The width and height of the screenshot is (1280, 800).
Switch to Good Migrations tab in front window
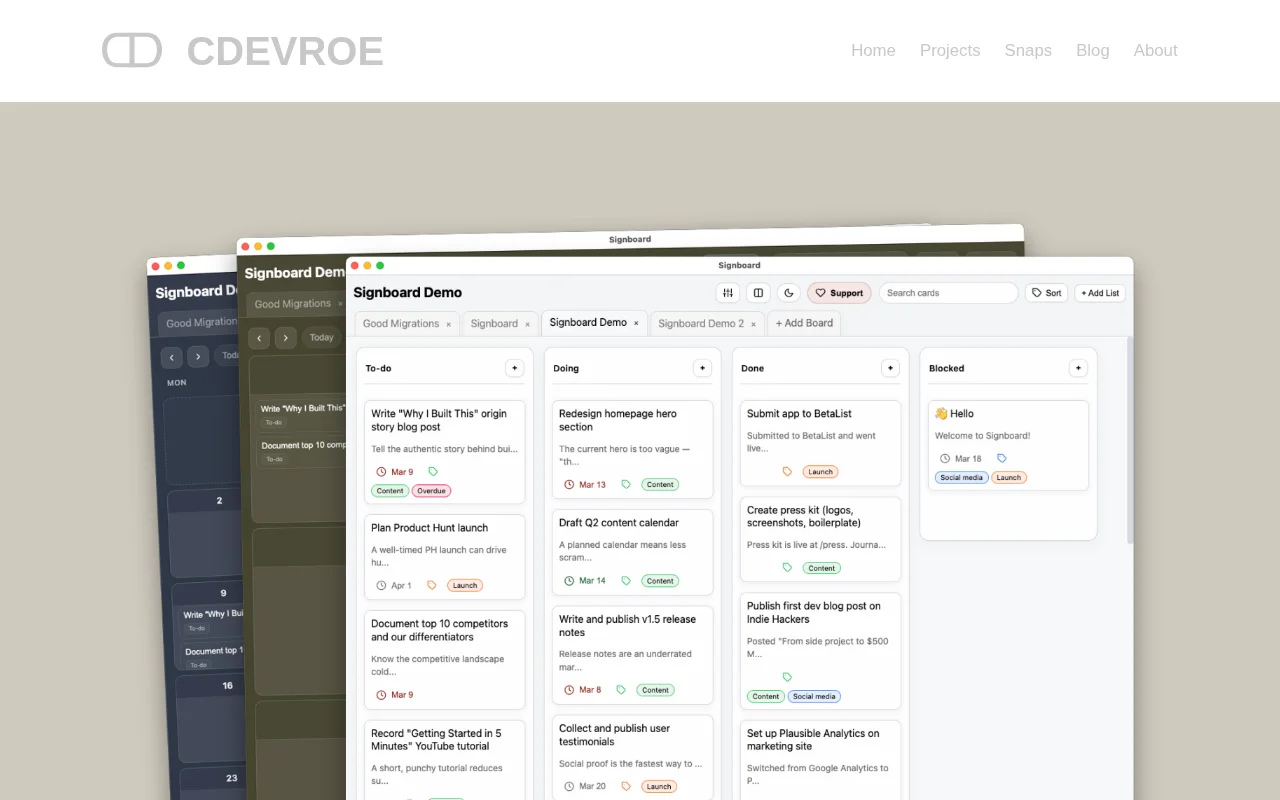click(x=401, y=324)
